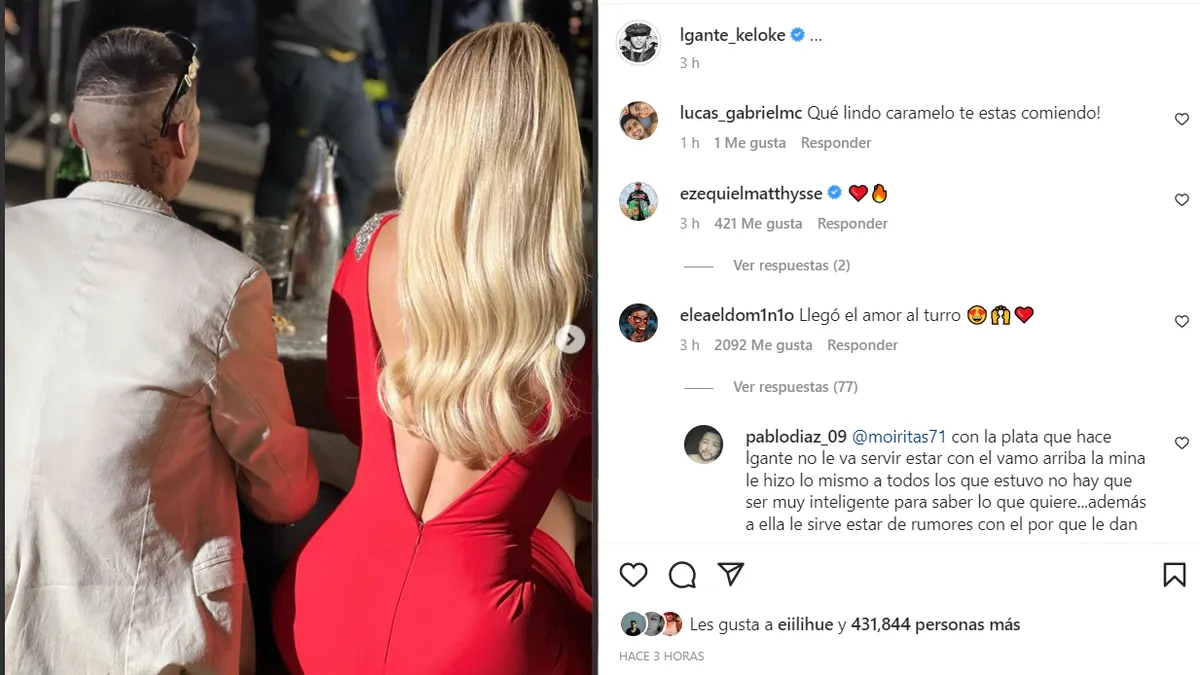Save the post with the bookmark icon
Screen dimensions: 1200x675
tap(1174, 574)
